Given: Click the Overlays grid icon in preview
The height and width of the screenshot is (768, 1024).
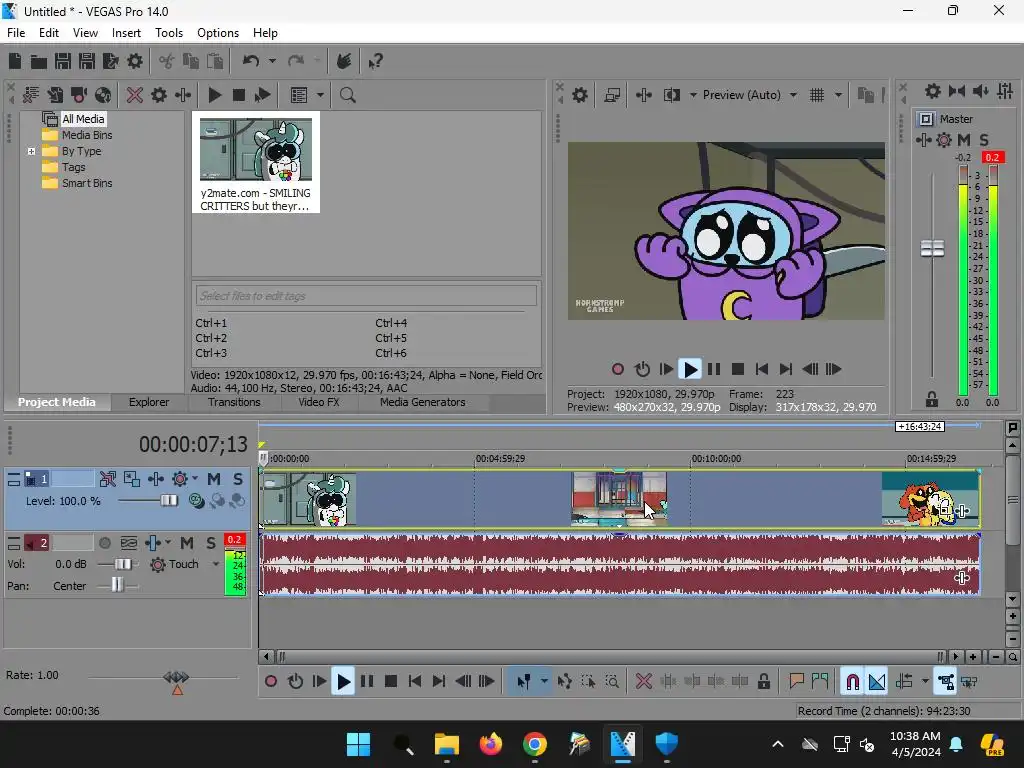Looking at the screenshot, I should coord(817,95).
